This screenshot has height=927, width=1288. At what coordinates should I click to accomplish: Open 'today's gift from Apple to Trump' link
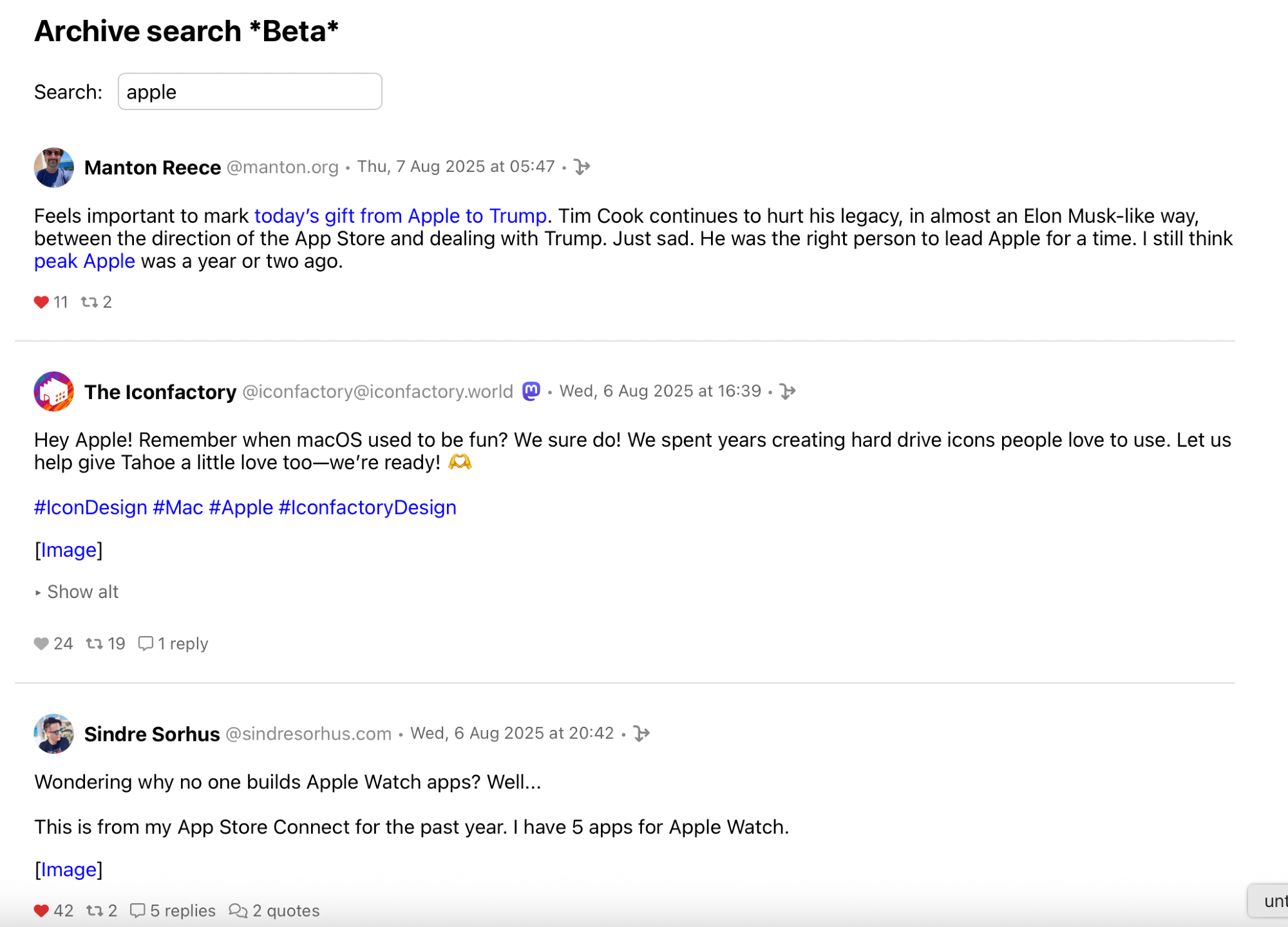point(400,216)
